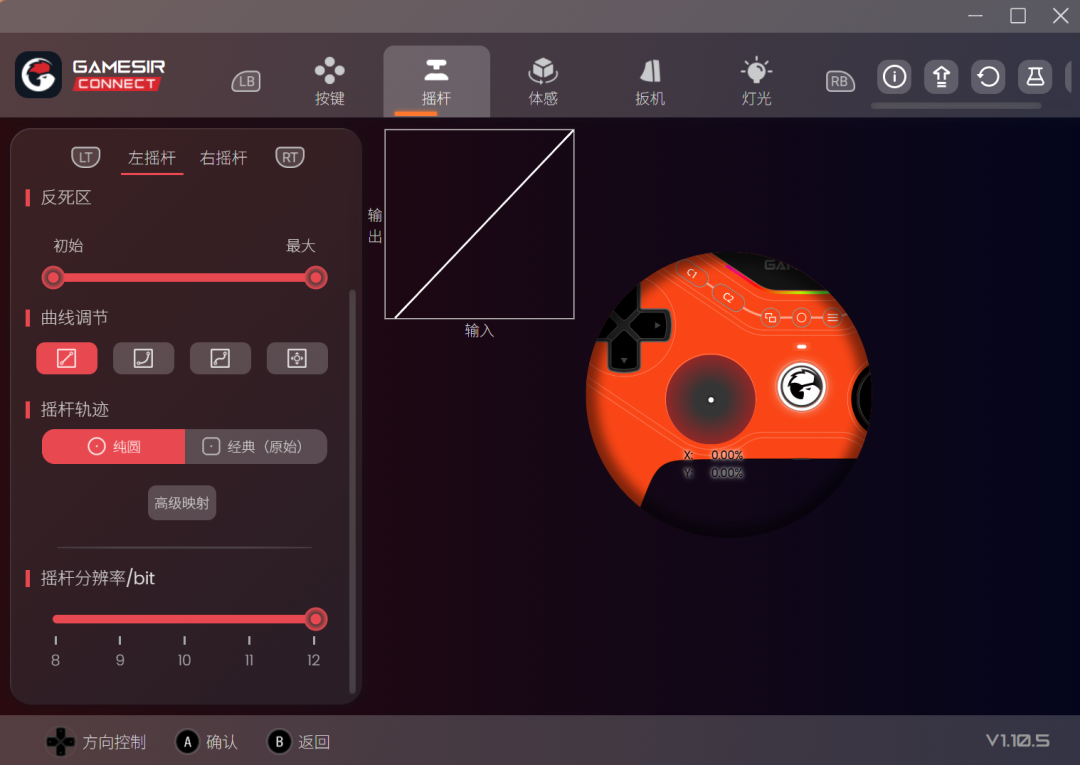Click the left panel vertical scrollbar
The width and height of the screenshot is (1080, 765).
click(353, 490)
